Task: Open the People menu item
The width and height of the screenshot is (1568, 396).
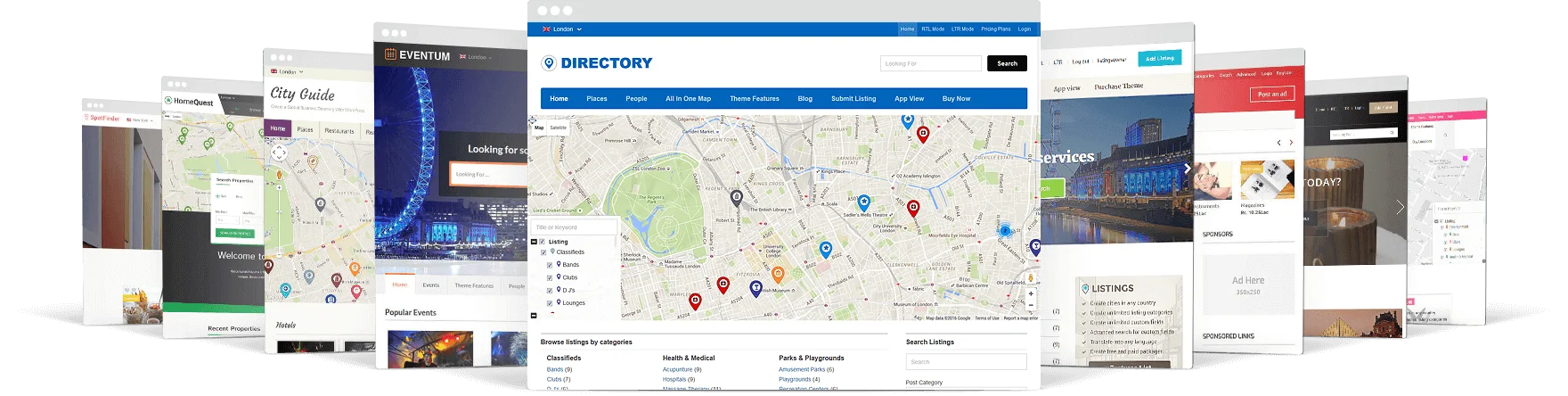Action: pos(636,98)
